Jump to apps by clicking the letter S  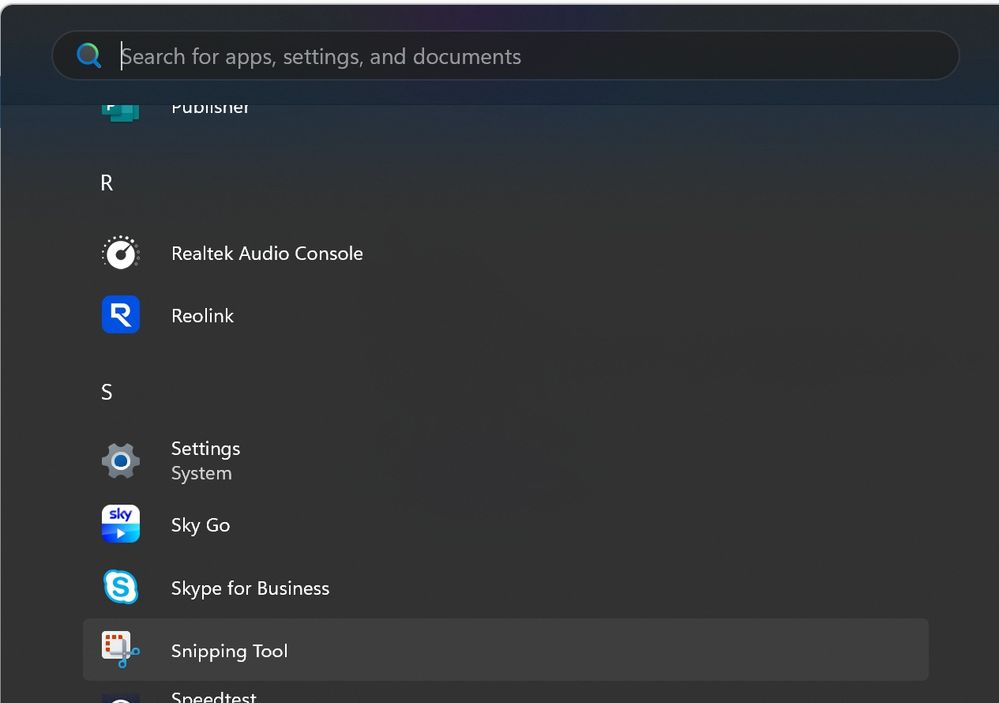(106, 392)
